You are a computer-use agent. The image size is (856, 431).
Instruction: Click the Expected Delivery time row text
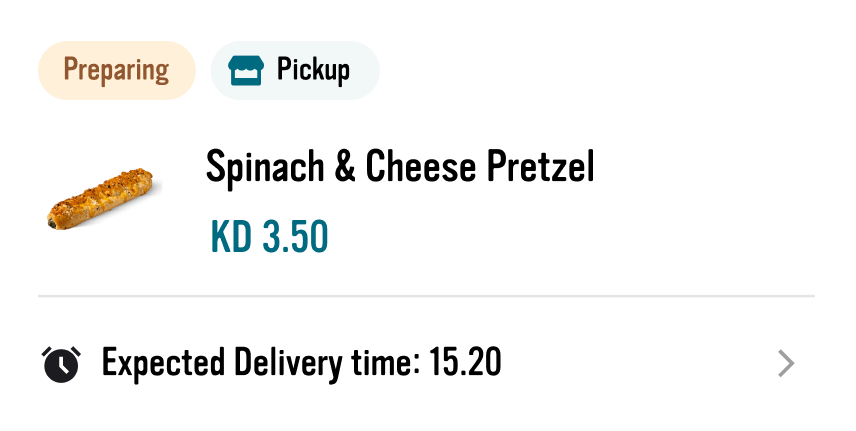[301, 363]
